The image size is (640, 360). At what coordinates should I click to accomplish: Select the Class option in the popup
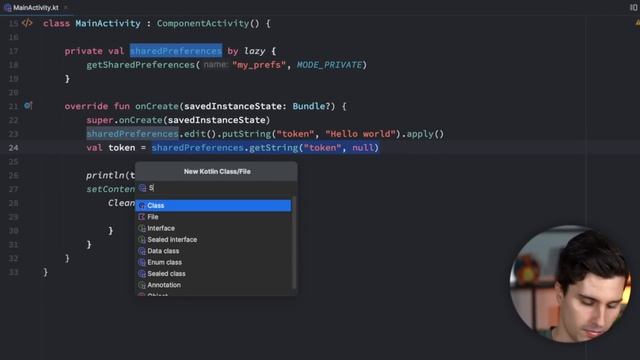[213, 205]
